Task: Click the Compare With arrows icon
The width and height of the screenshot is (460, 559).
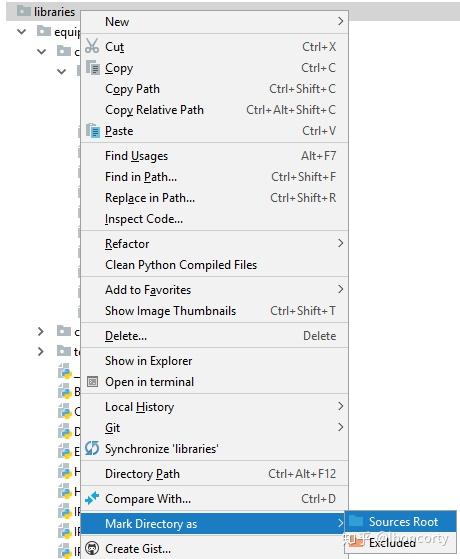Action: pyautogui.click(x=92, y=498)
